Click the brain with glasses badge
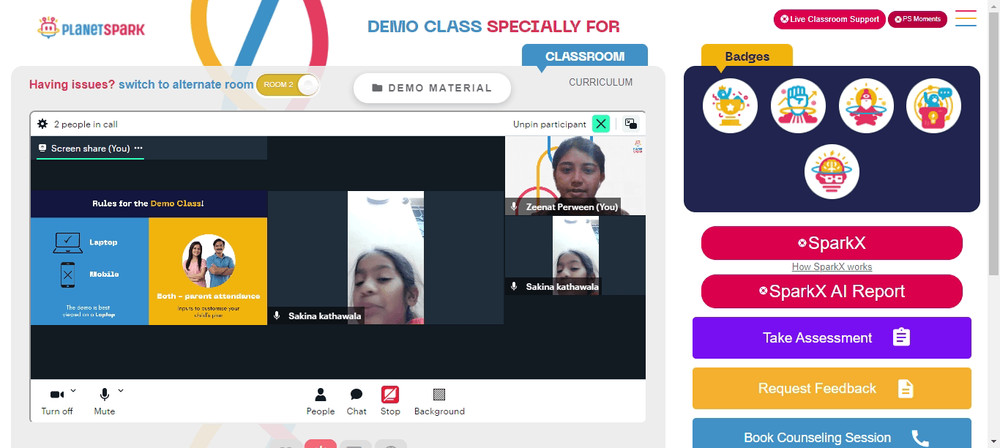This screenshot has height=448, width=1000. click(x=832, y=172)
